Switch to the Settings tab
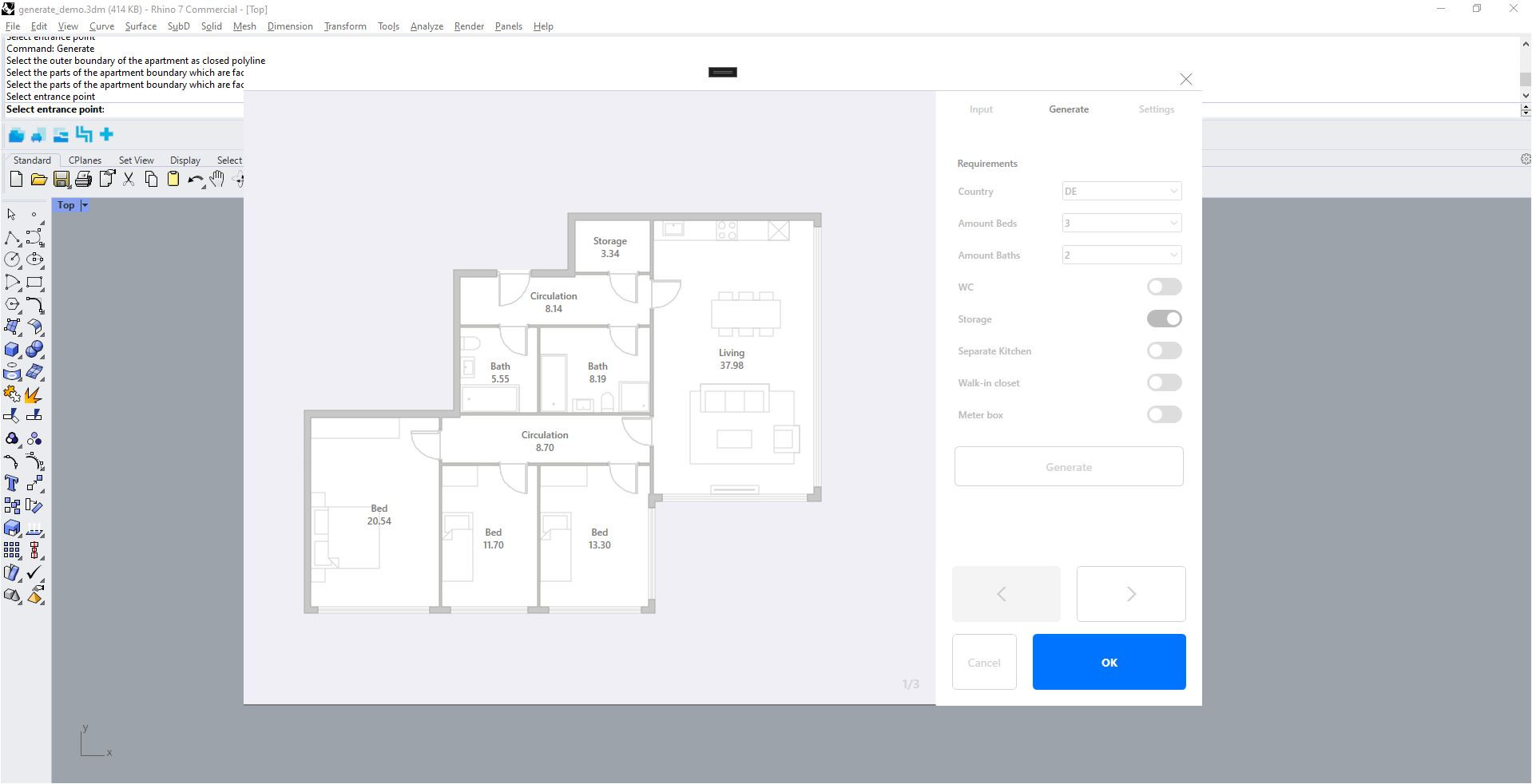The width and height of the screenshot is (1532, 784). pos(1156,109)
